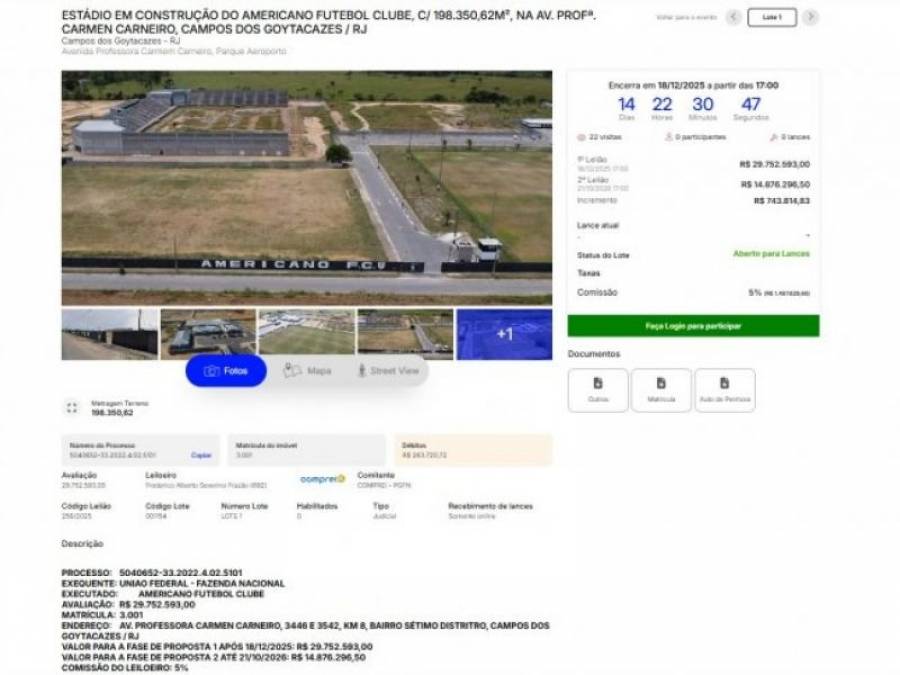This screenshot has width=900, height=675.
Task: Open the second aerial stadium thumbnail
Action: (208, 334)
